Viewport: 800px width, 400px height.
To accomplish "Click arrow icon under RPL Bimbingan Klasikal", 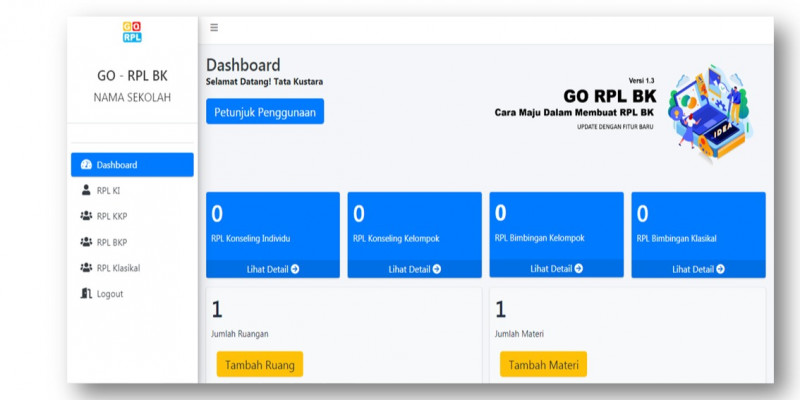I will click(720, 269).
